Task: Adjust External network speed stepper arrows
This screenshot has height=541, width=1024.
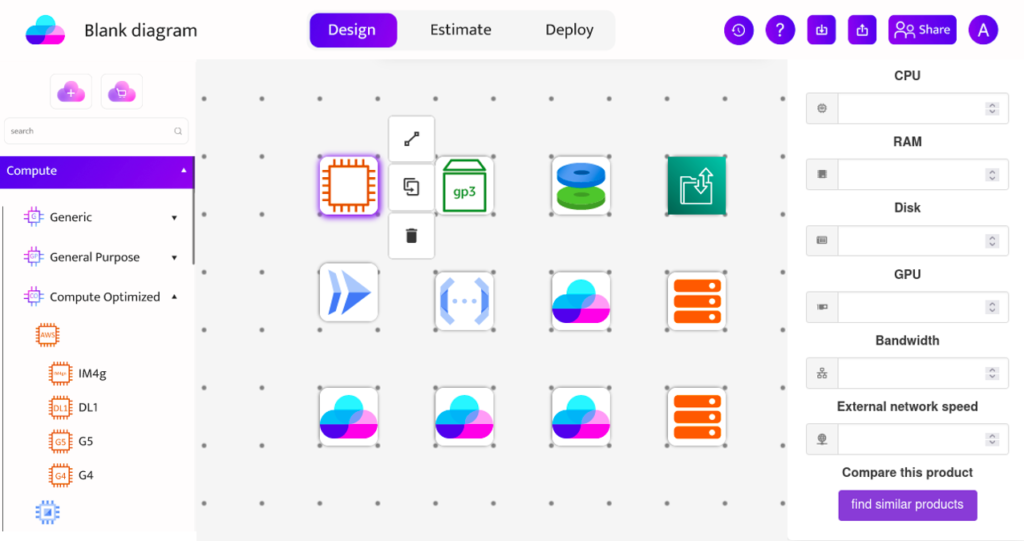Action: (x=992, y=439)
